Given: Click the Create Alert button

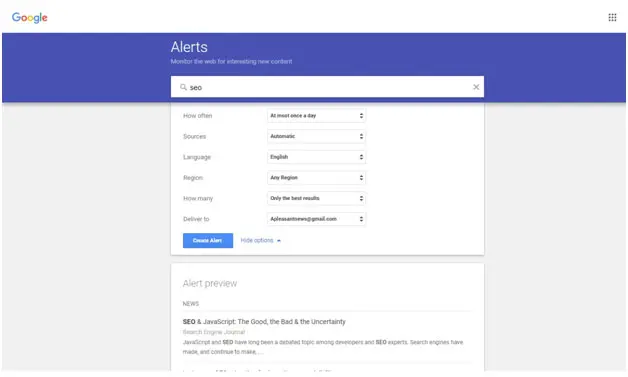Looking at the screenshot, I should click(208, 240).
